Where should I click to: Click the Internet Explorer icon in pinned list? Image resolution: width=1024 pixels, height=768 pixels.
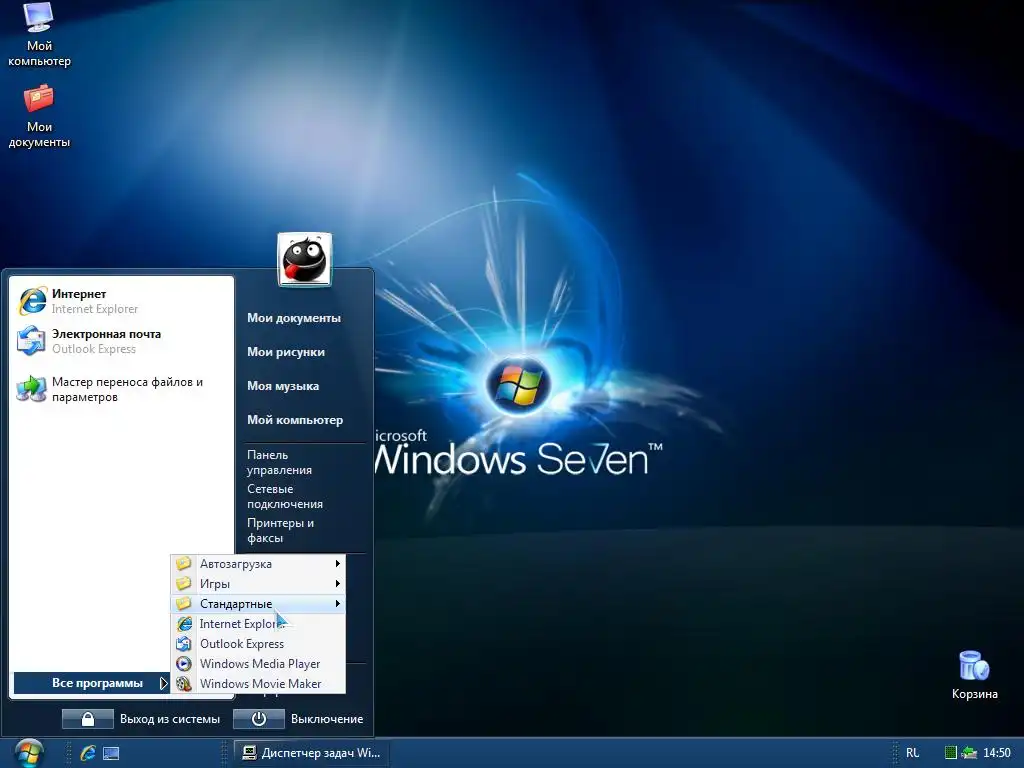tap(31, 301)
